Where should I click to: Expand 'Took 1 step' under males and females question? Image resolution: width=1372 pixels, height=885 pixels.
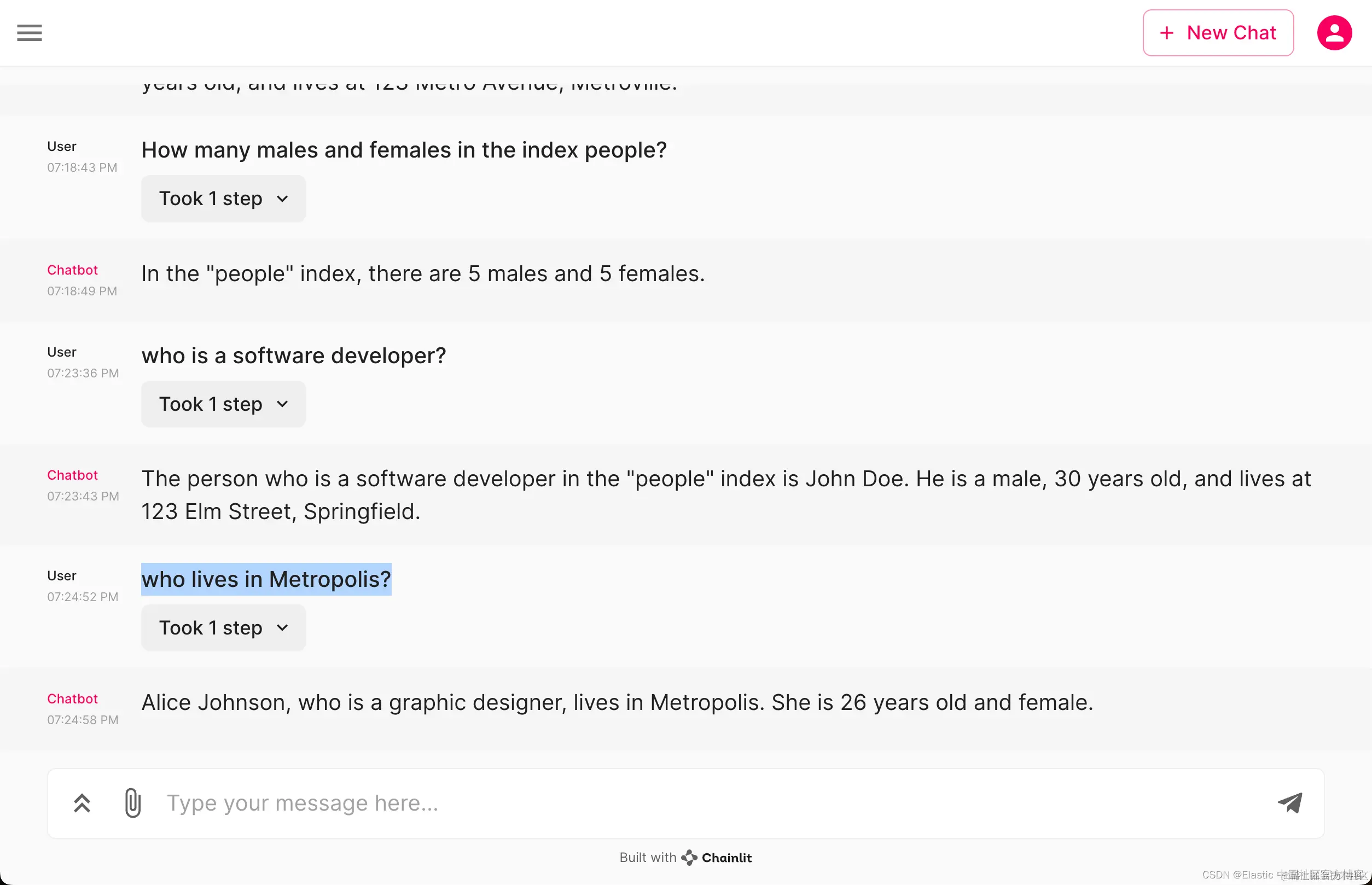(x=224, y=198)
